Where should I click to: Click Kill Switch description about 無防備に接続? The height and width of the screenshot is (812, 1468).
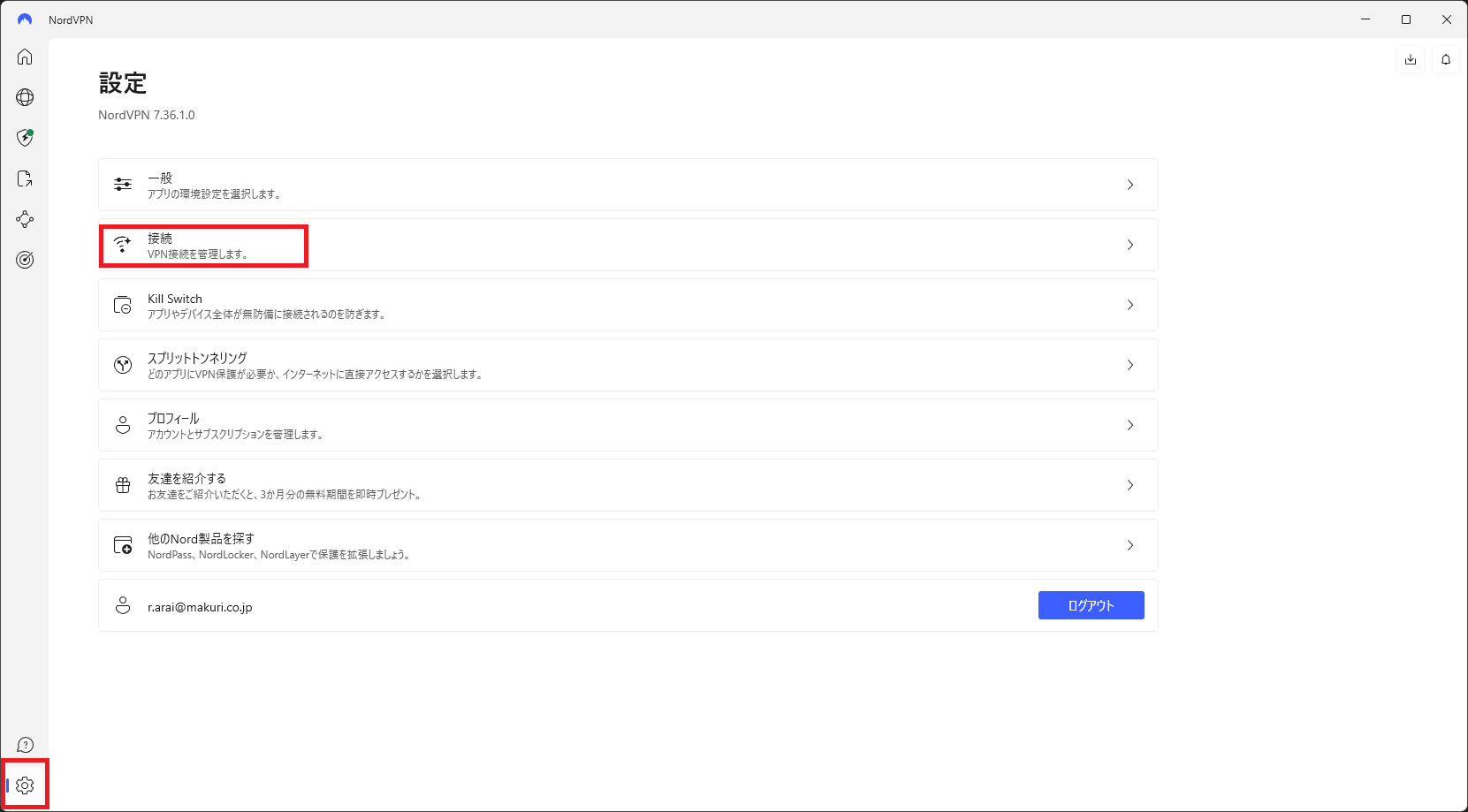[267, 315]
